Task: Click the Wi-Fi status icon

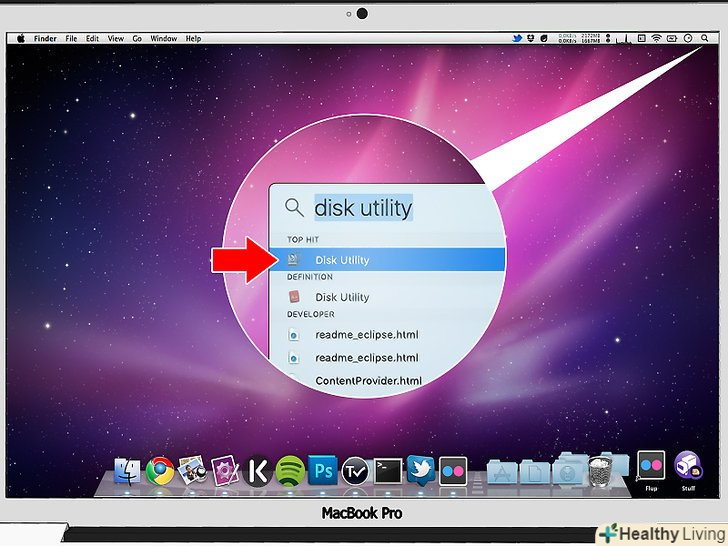Action: (656, 39)
